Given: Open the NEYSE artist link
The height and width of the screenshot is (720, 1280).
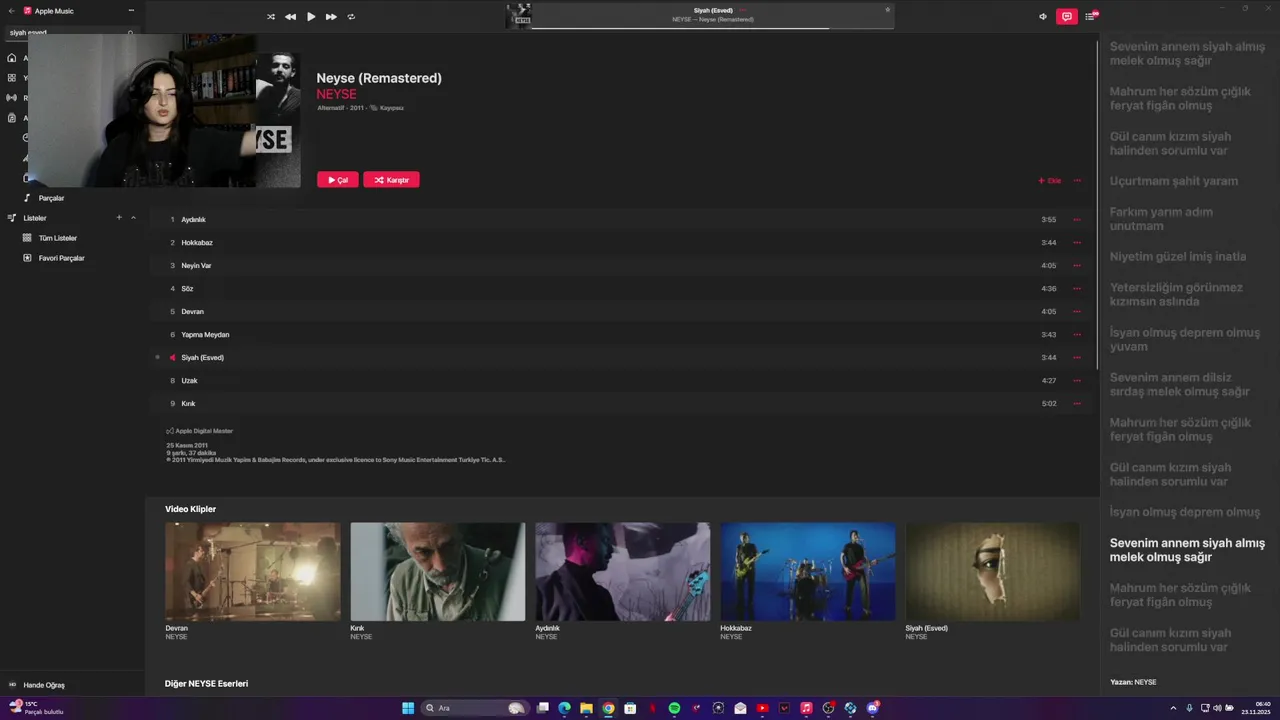Looking at the screenshot, I should point(336,94).
